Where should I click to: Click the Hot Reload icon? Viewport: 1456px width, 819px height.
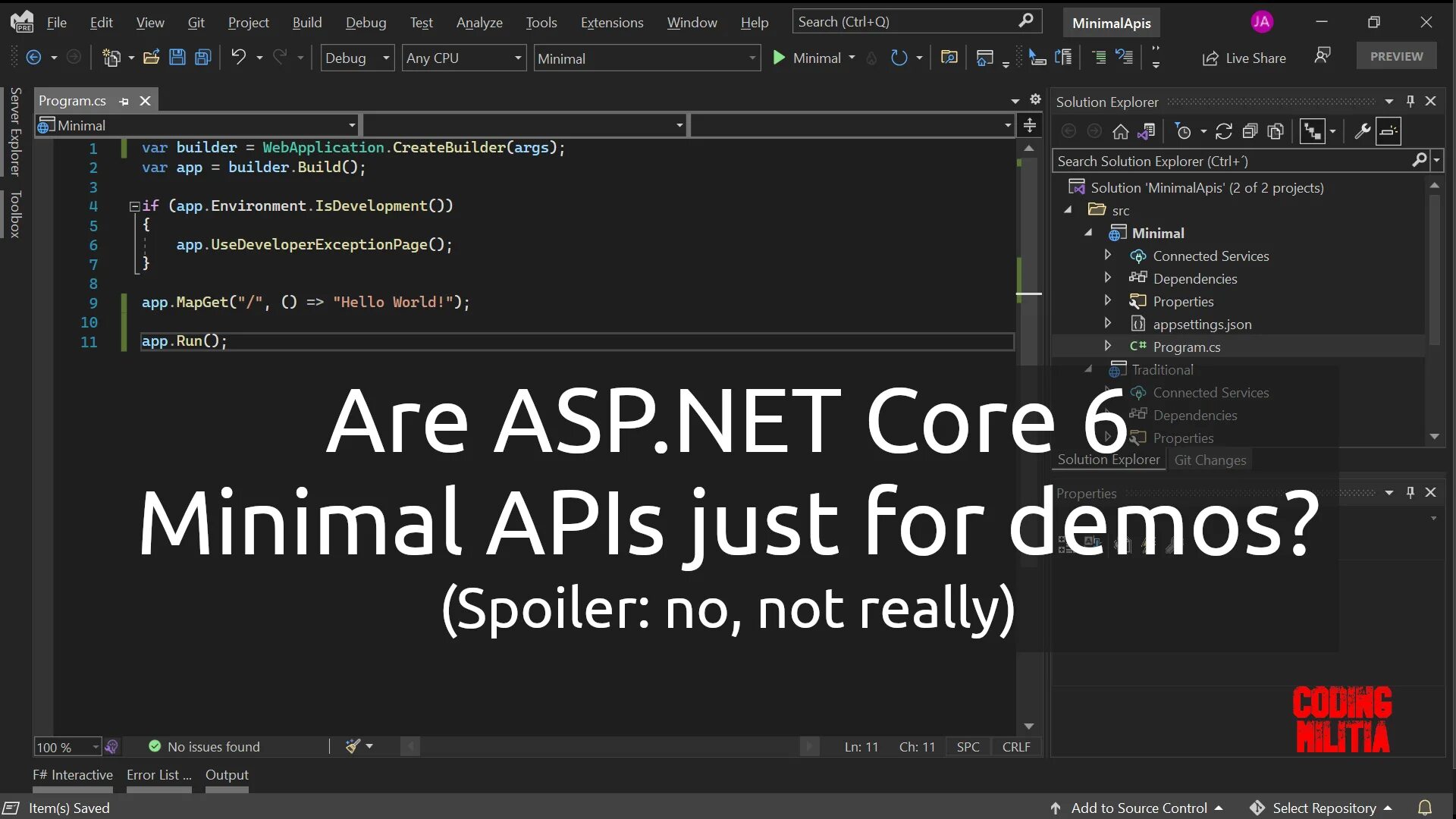click(871, 58)
